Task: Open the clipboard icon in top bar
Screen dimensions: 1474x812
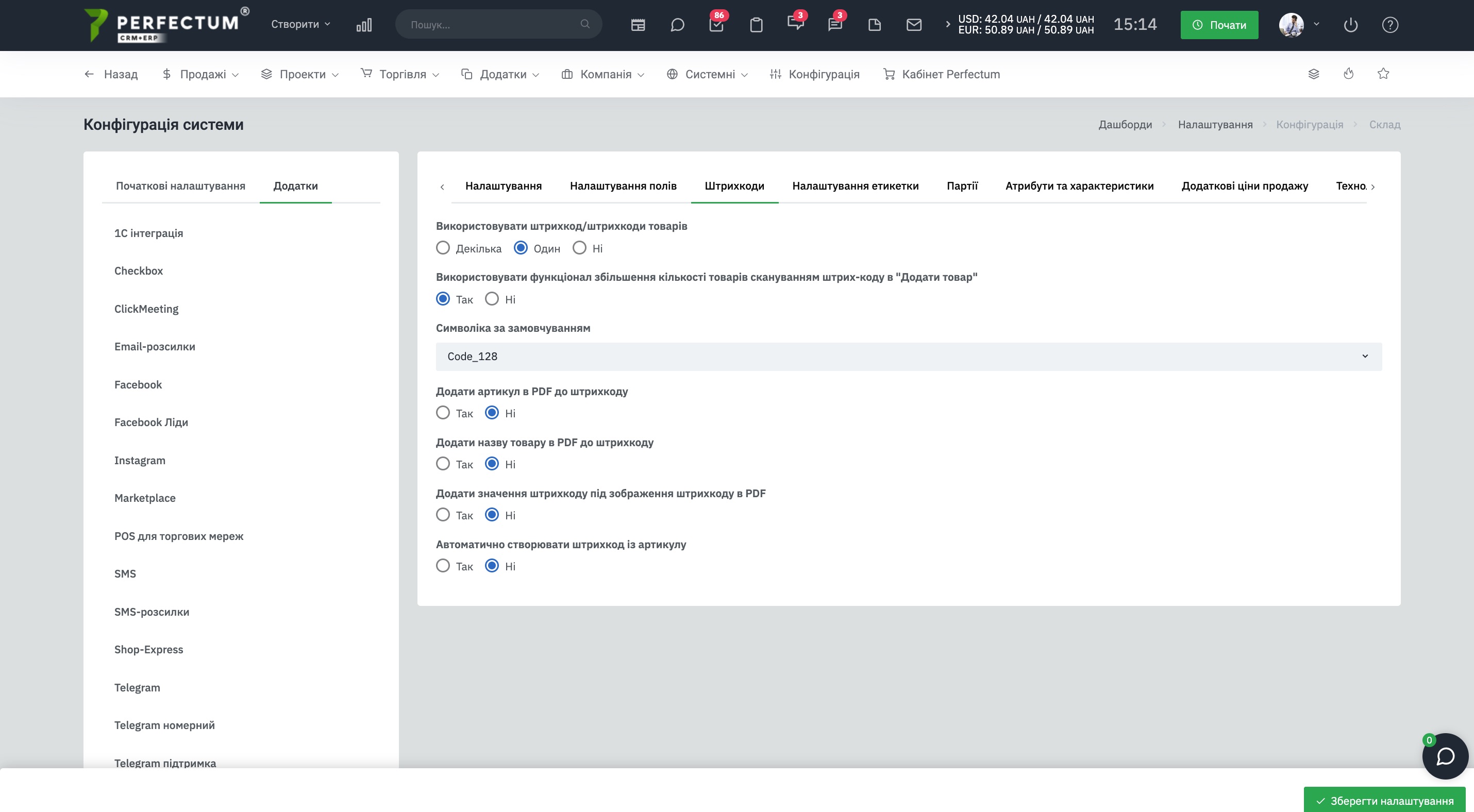Action: (756, 25)
